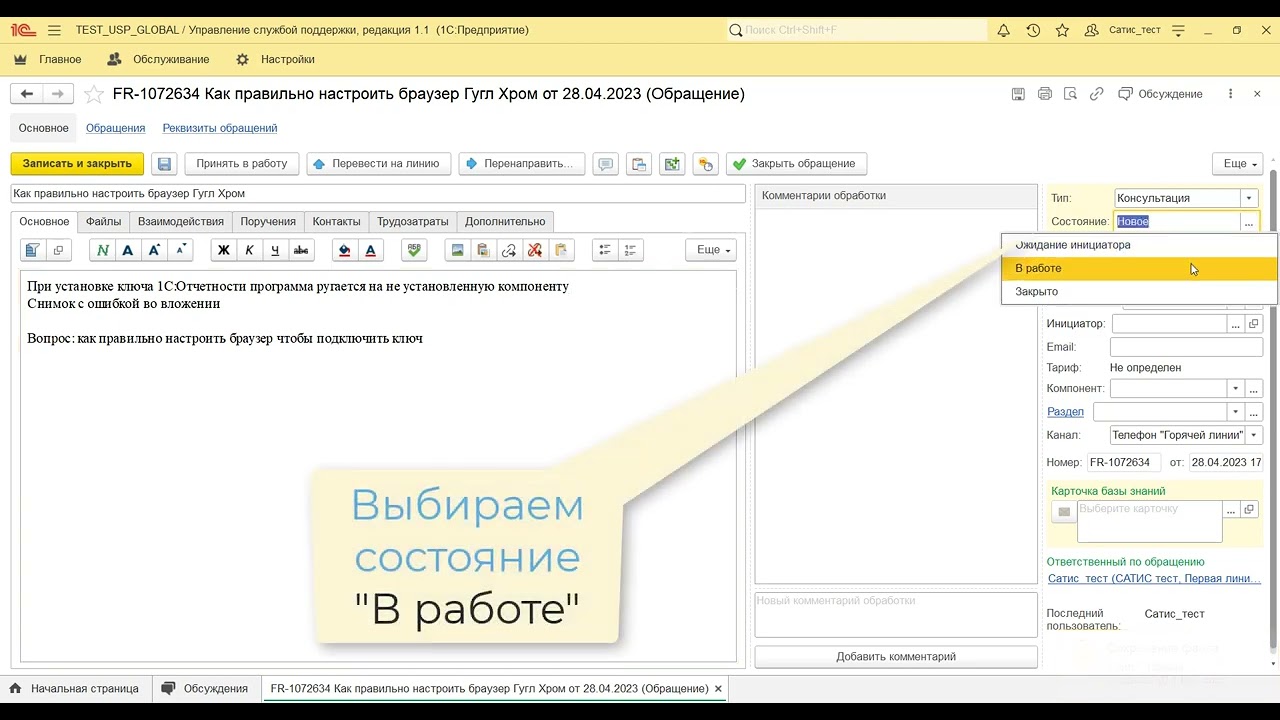Click the green N font icon
The width and height of the screenshot is (1280, 720).
click(x=101, y=250)
